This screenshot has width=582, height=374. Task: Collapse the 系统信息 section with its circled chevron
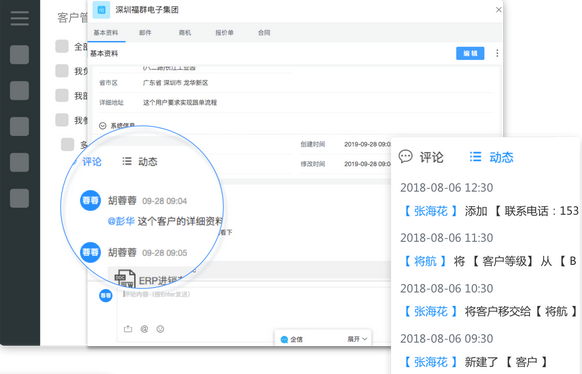[103, 126]
